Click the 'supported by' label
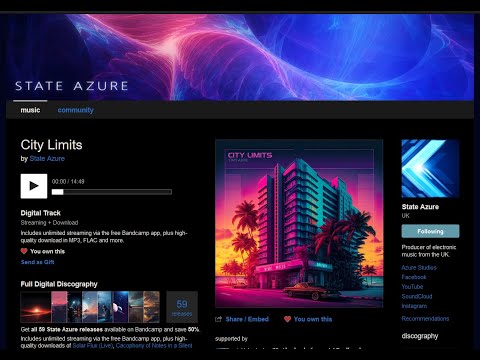The width and height of the screenshot is (480, 360). [231, 339]
